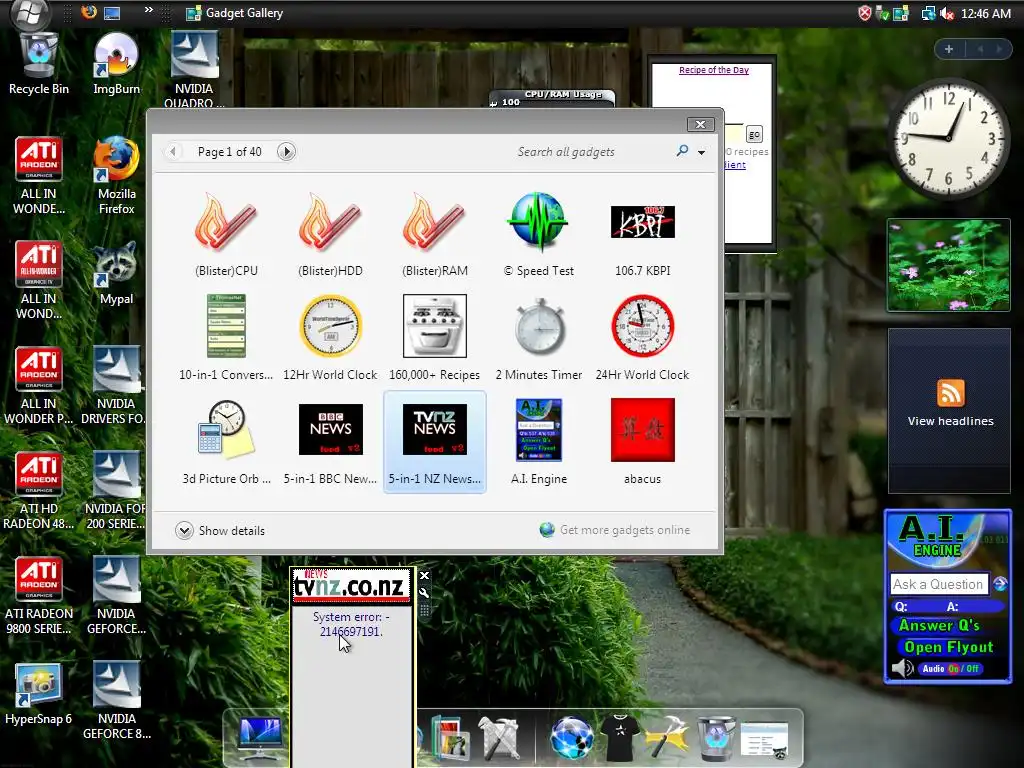The height and width of the screenshot is (768, 1024).
Task: Select the 24Hr World Clock gadget
Action: click(643, 338)
